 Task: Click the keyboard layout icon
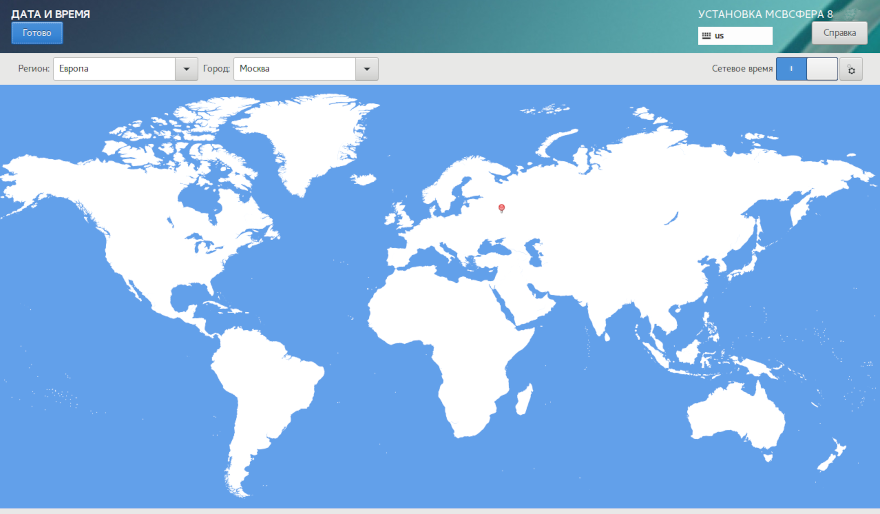tap(707, 36)
